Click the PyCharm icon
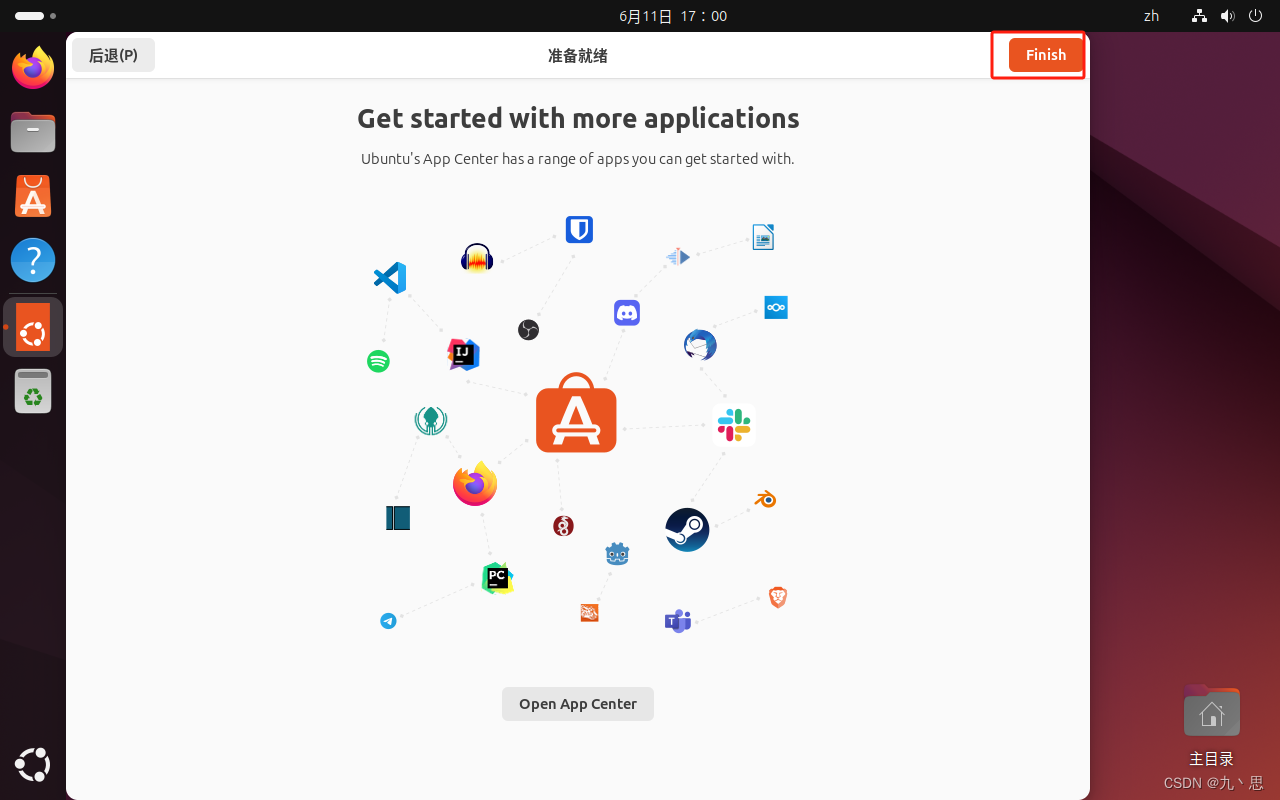The width and height of the screenshot is (1280, 800). 497,578
